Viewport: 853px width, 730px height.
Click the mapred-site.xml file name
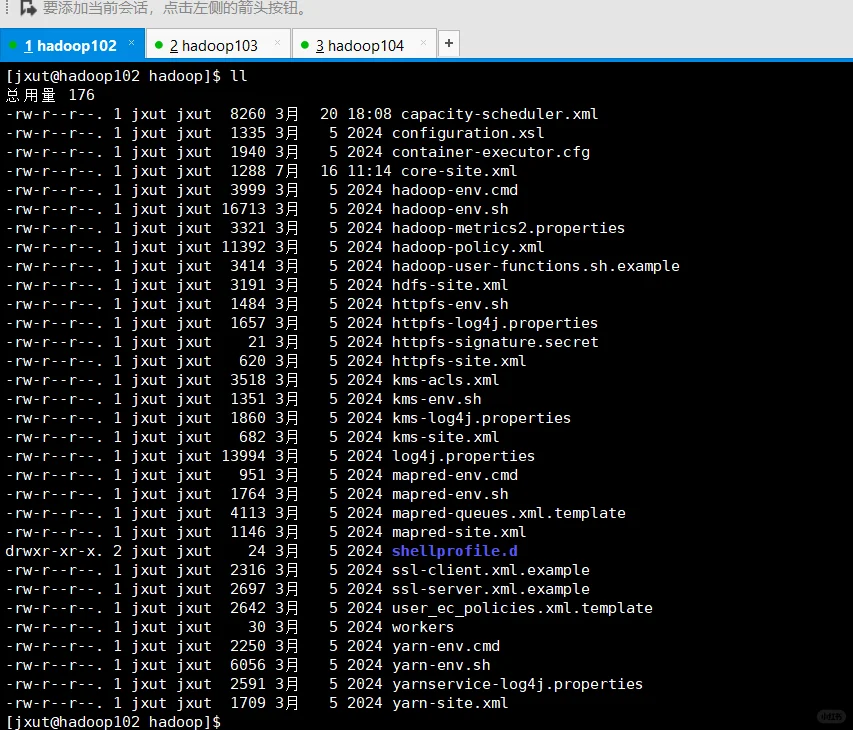(x=459, y=533)
